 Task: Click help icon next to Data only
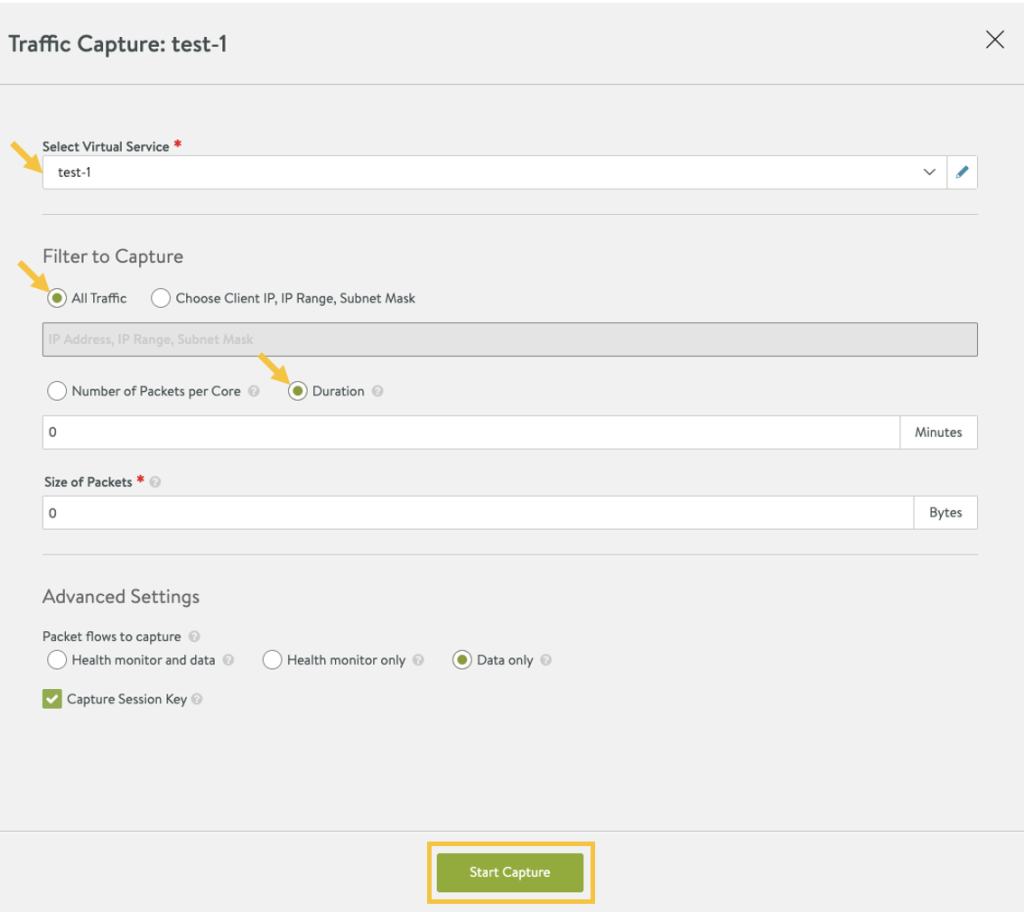[546, 660]
